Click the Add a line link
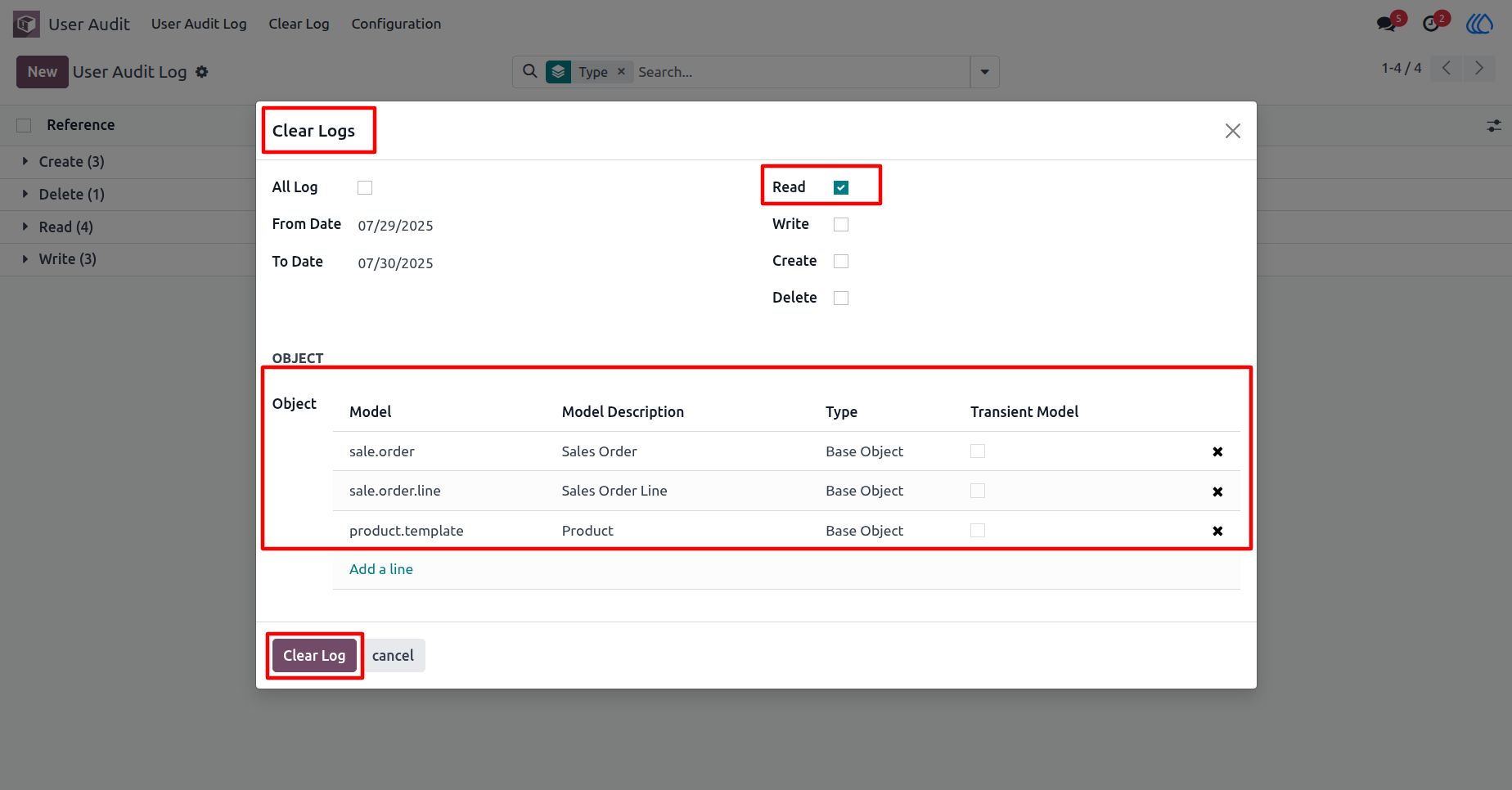 (x=381, y=569)
